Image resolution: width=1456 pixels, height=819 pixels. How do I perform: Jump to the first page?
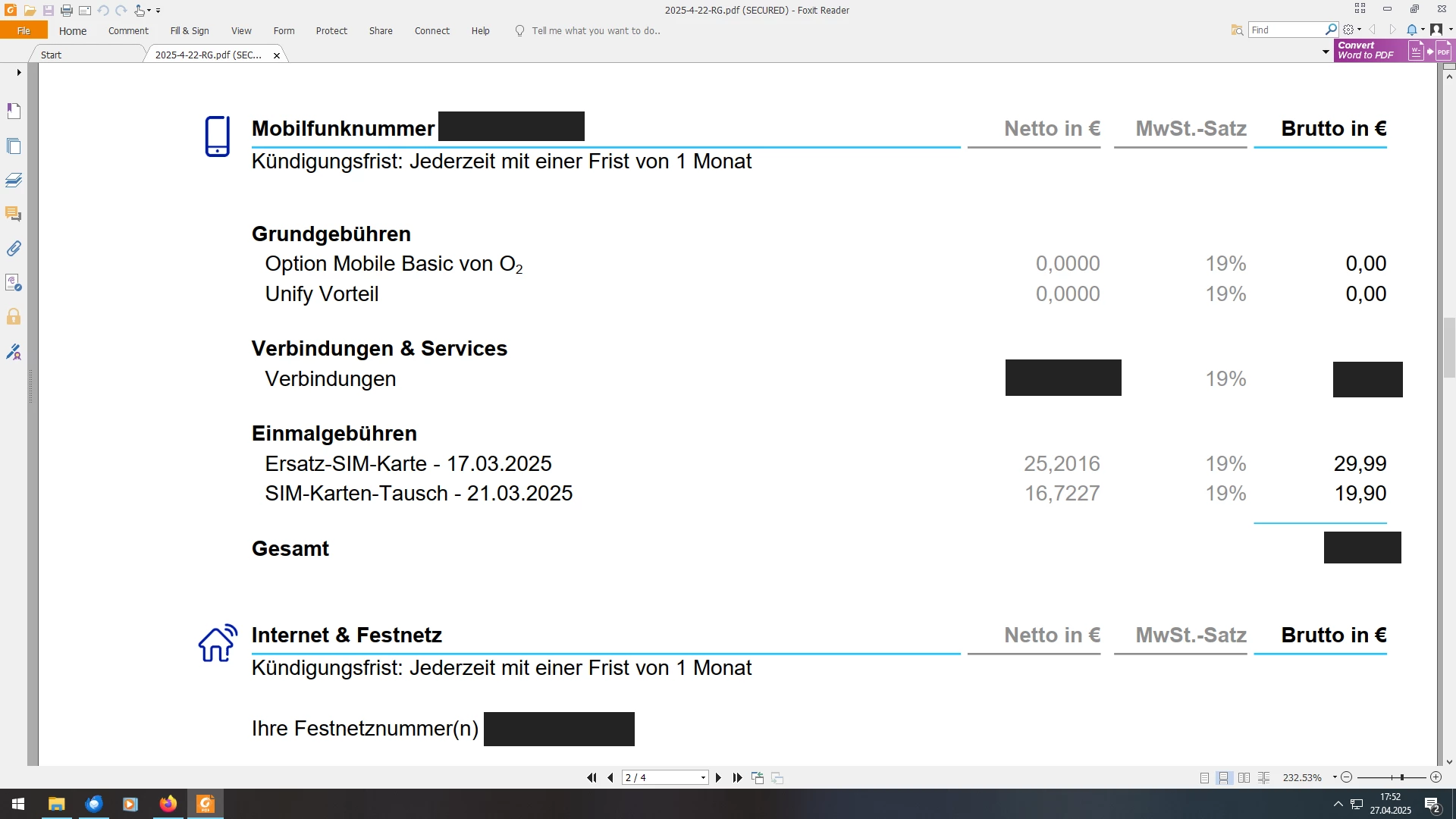pyautogui.click(x=591, y=778)
